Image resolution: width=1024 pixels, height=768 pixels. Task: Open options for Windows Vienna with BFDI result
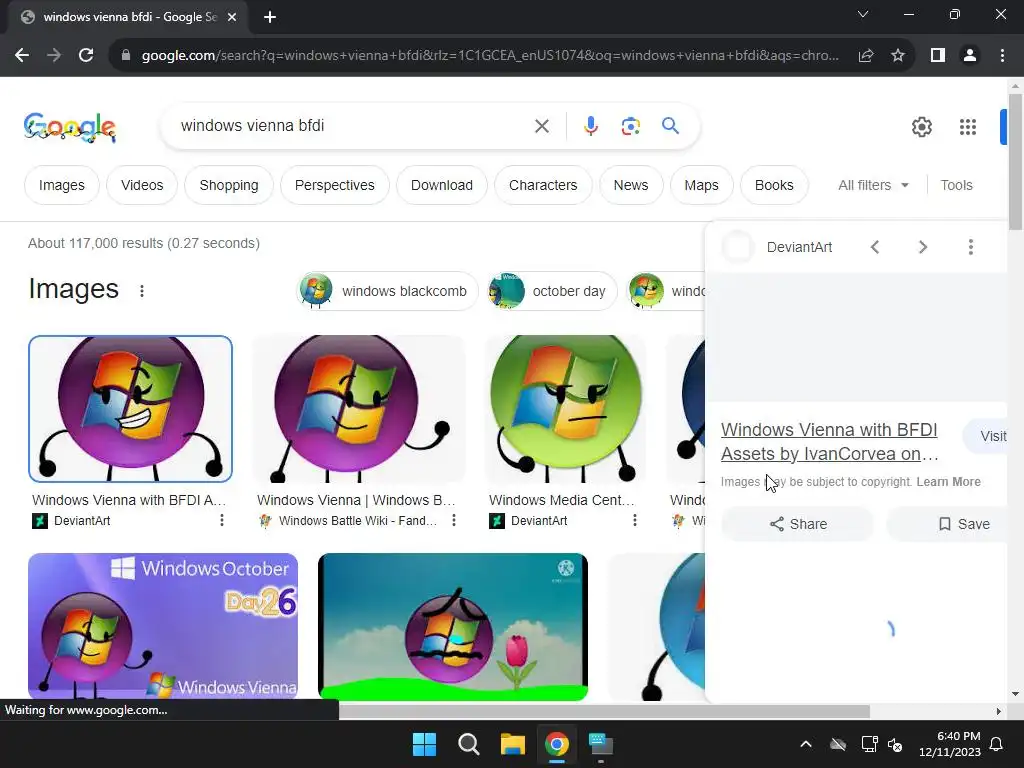pos(222,520)
